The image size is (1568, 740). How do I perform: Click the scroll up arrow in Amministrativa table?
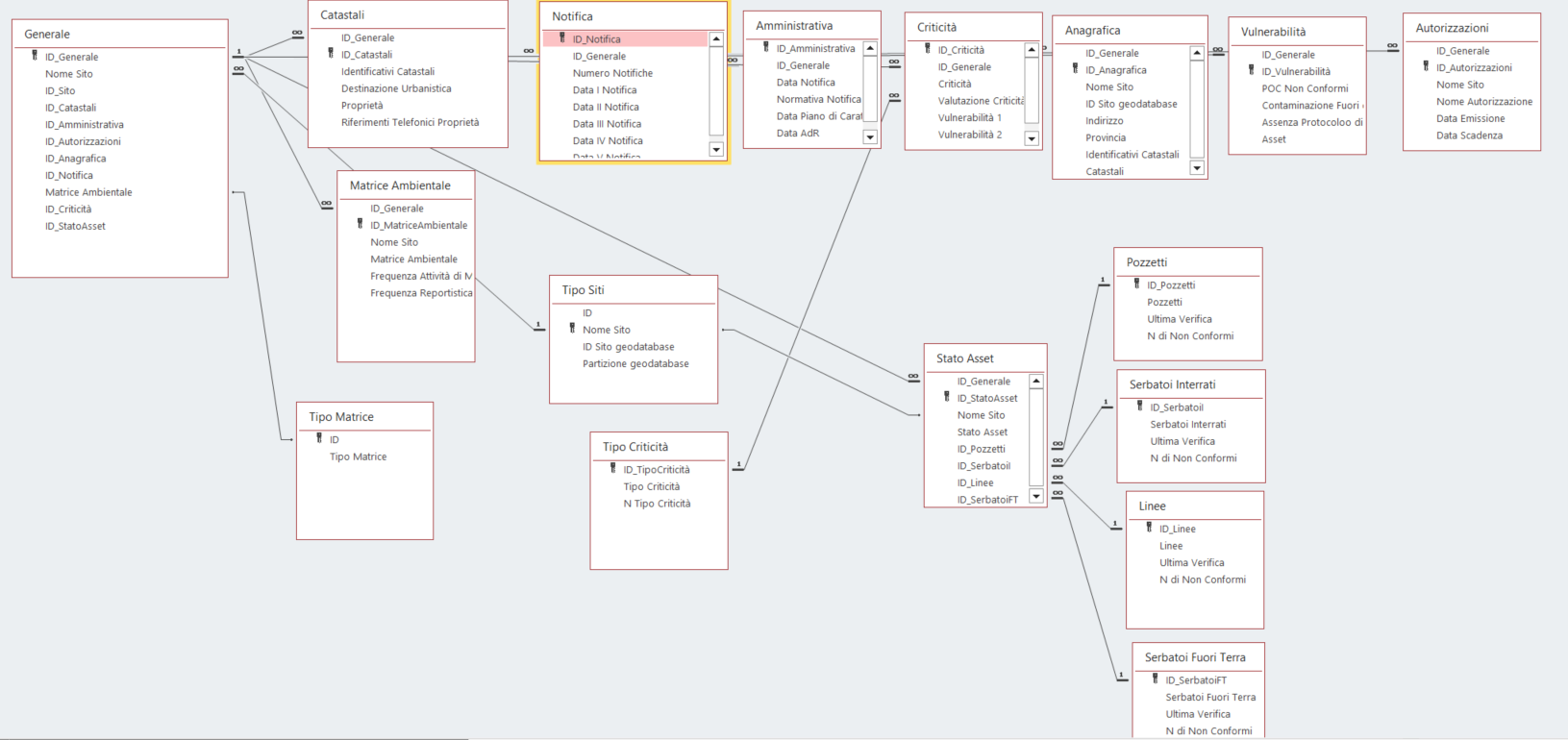click(870, 48)
